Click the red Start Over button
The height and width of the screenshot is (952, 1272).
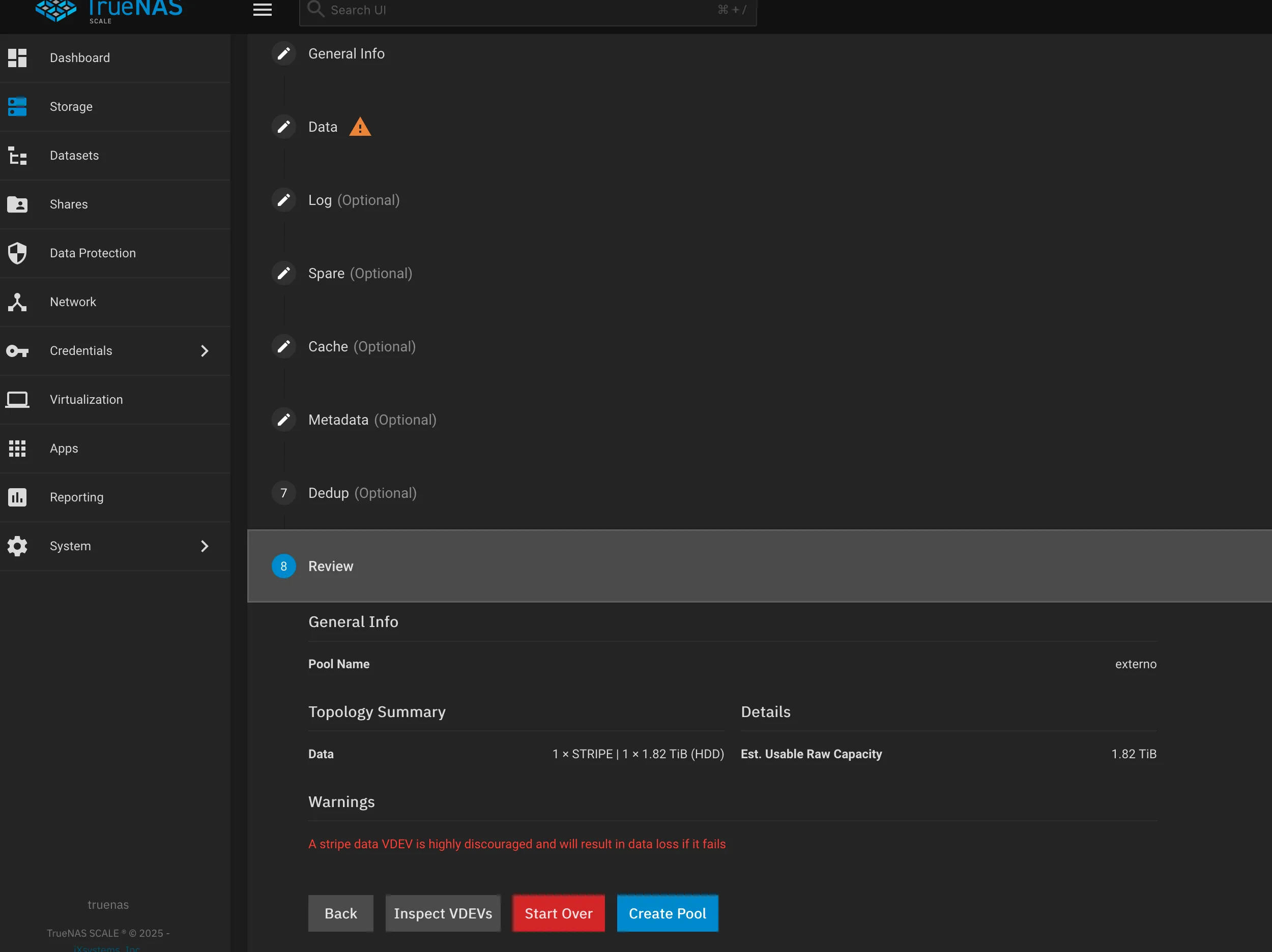tap(558, 913)
